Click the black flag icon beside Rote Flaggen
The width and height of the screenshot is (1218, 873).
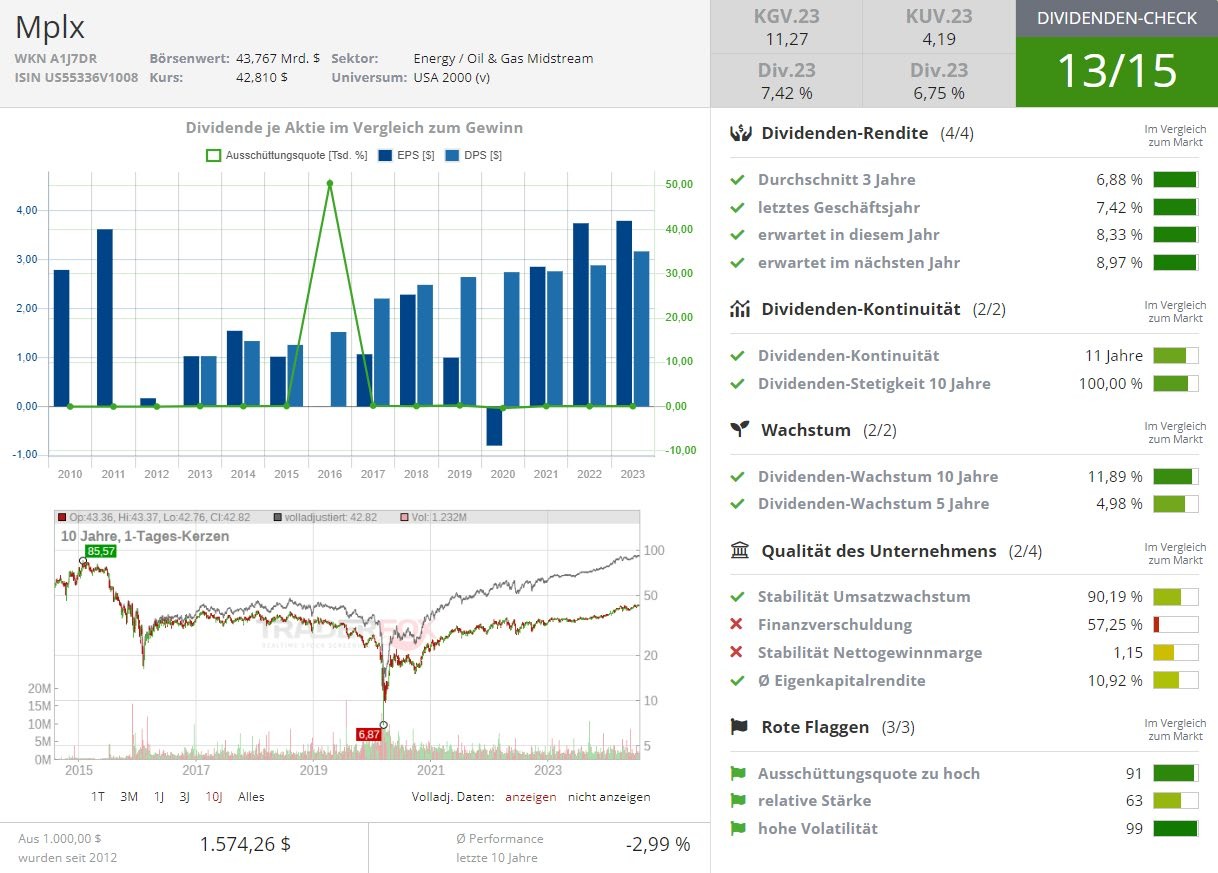click(x=740, y=727)
